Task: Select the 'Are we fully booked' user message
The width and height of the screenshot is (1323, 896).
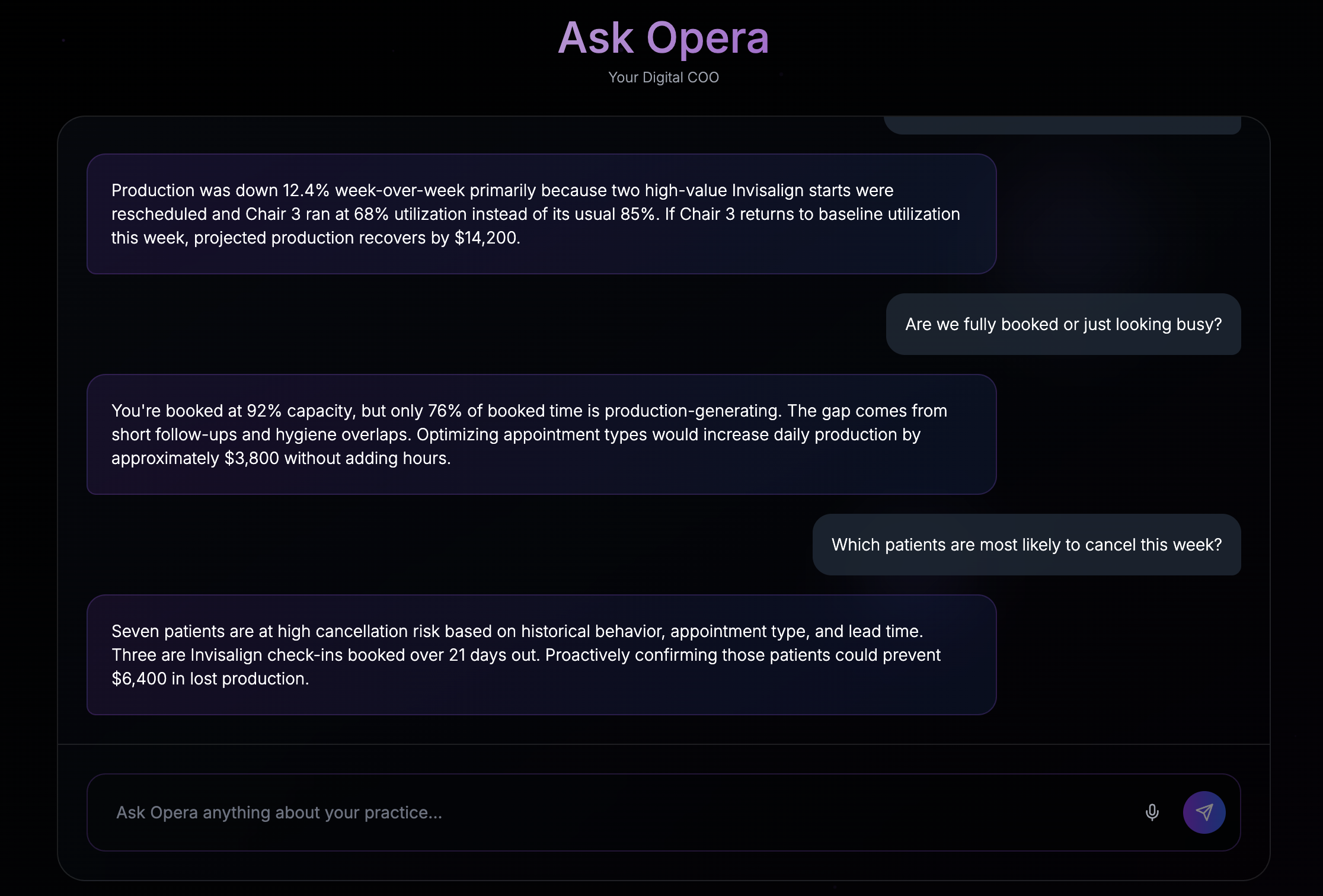Action: click(1063, 324)
